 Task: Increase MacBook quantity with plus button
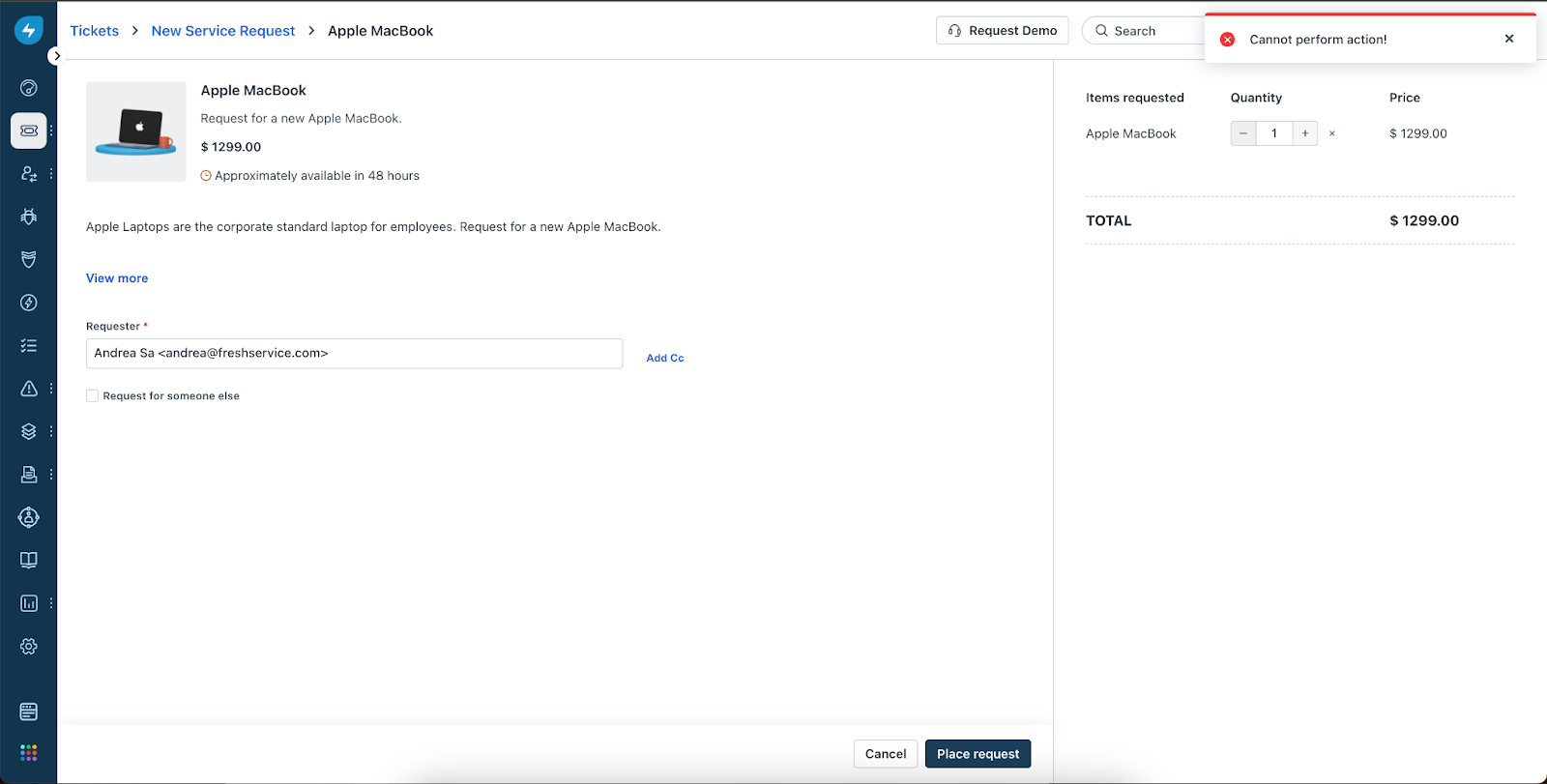tap(1305, 133)
